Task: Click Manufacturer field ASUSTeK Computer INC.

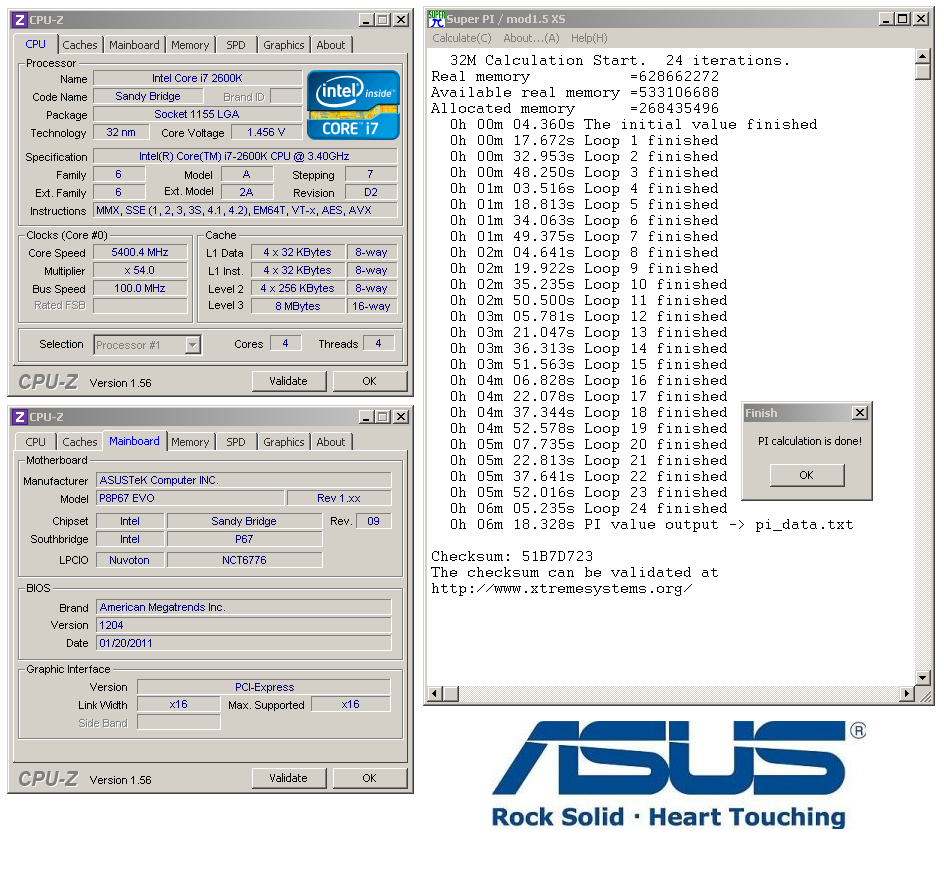Action: (x=244, y=480)
